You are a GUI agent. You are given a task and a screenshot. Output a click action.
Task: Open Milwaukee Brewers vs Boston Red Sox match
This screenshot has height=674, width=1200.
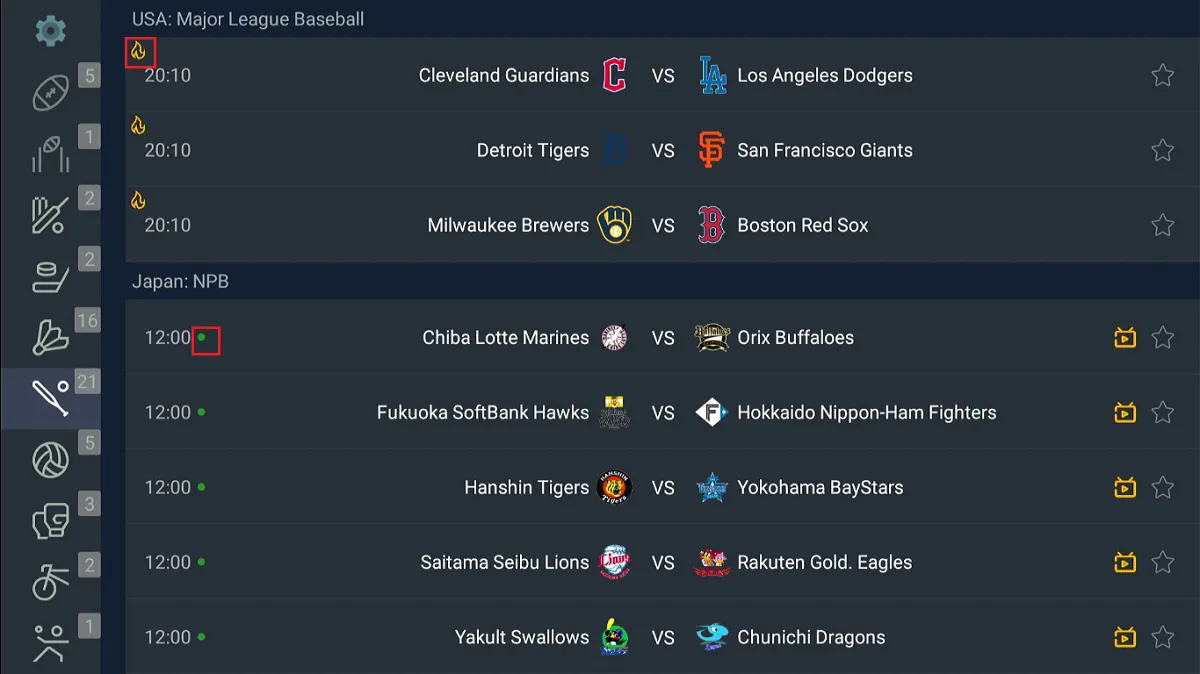point(660,225)
